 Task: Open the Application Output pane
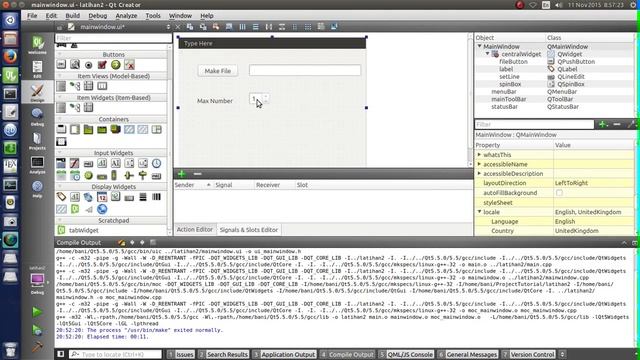pos(284,354)
